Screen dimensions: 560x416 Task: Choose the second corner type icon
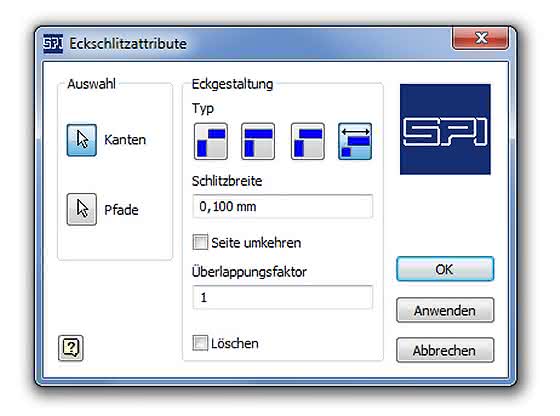[x=258, y=141]
